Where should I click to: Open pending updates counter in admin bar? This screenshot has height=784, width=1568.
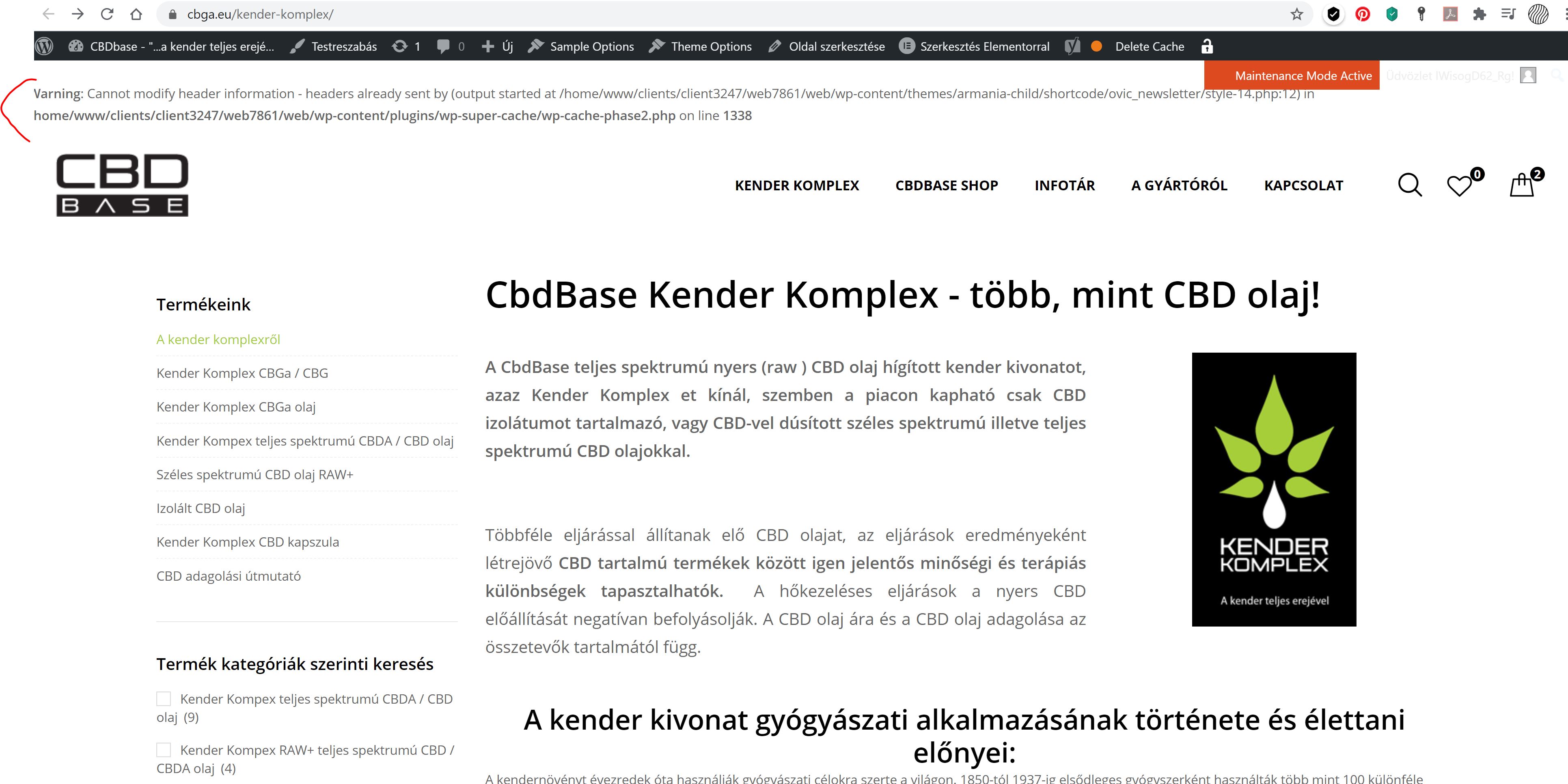pos(406,46)
